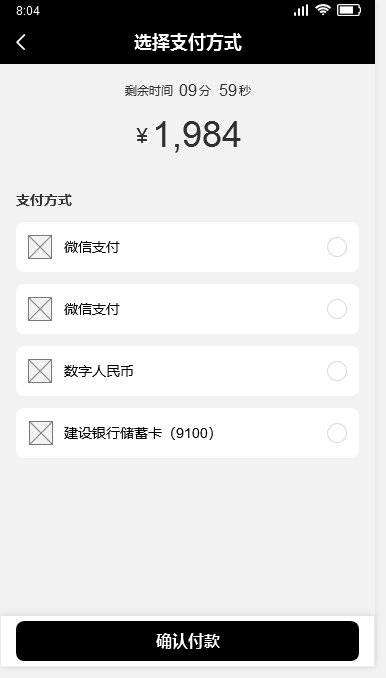Image resolution: width=386 pixels, height=678 pixels.
Task: Tap the 剩余时间 countdown timer
Action: pyautogui.click(x=188, y=90)
